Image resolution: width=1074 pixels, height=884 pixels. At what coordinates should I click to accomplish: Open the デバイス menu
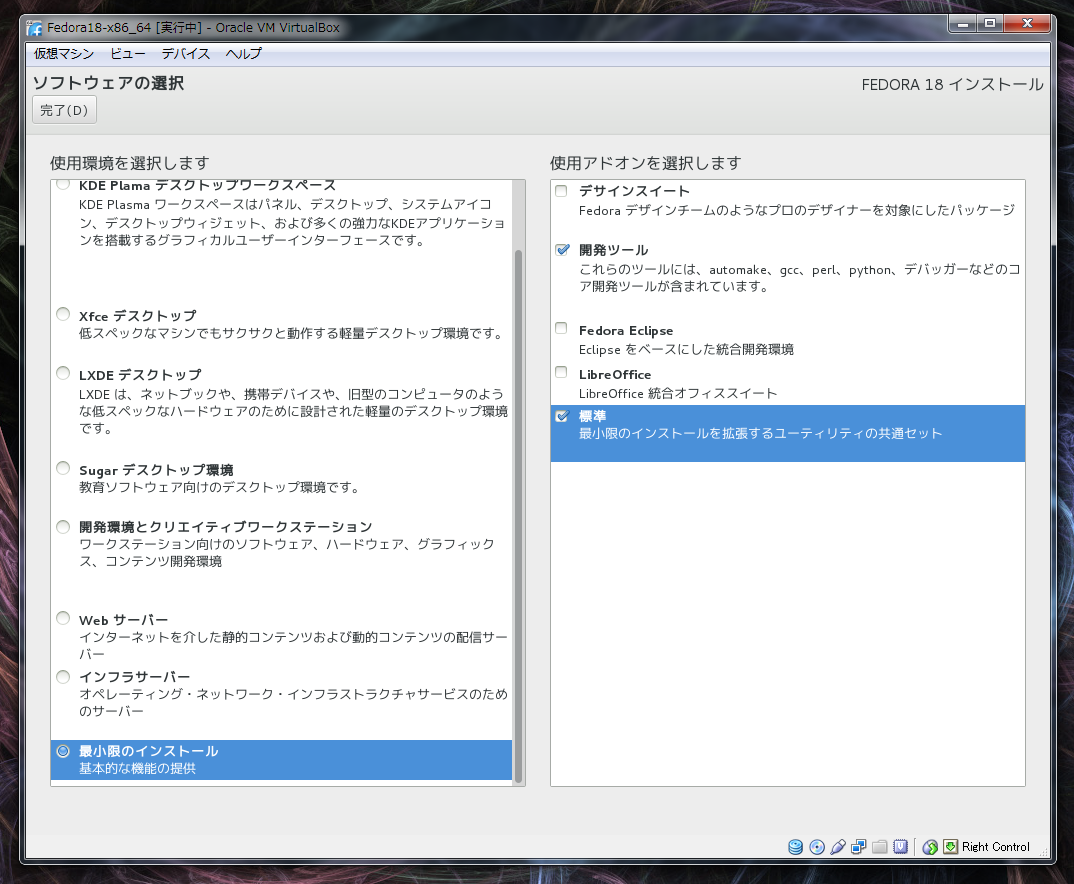pyautogui.click(x=186, y=53)
